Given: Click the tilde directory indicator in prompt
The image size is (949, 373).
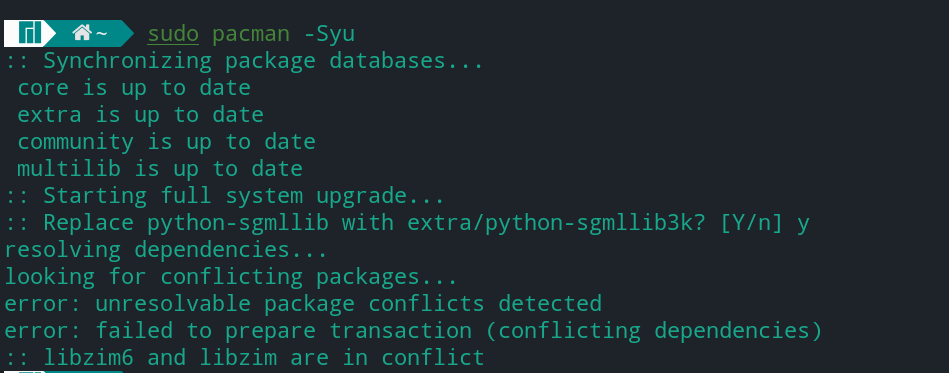Looking at the screenshot, I should [x=100, y=33].
